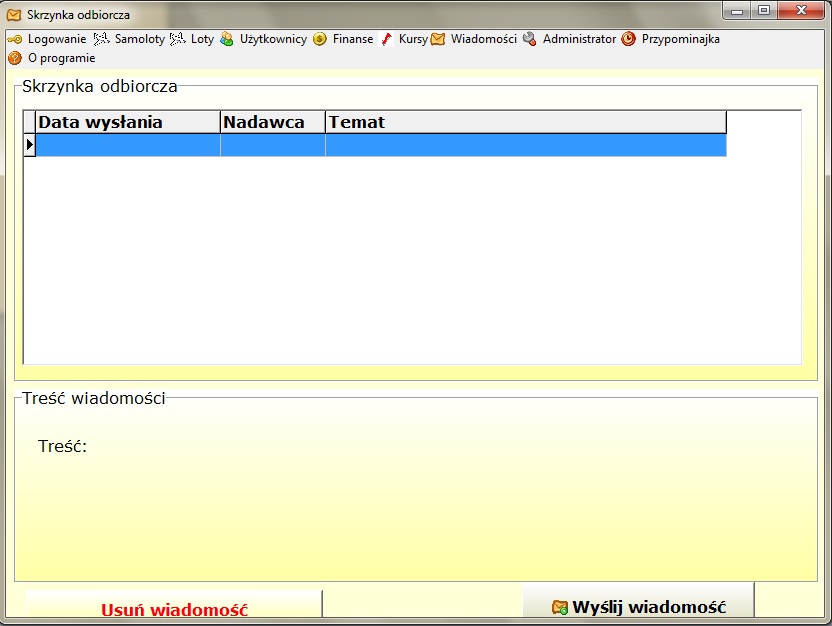
Task: Click the users icon beside Użytkownicy
Action: 227,39
